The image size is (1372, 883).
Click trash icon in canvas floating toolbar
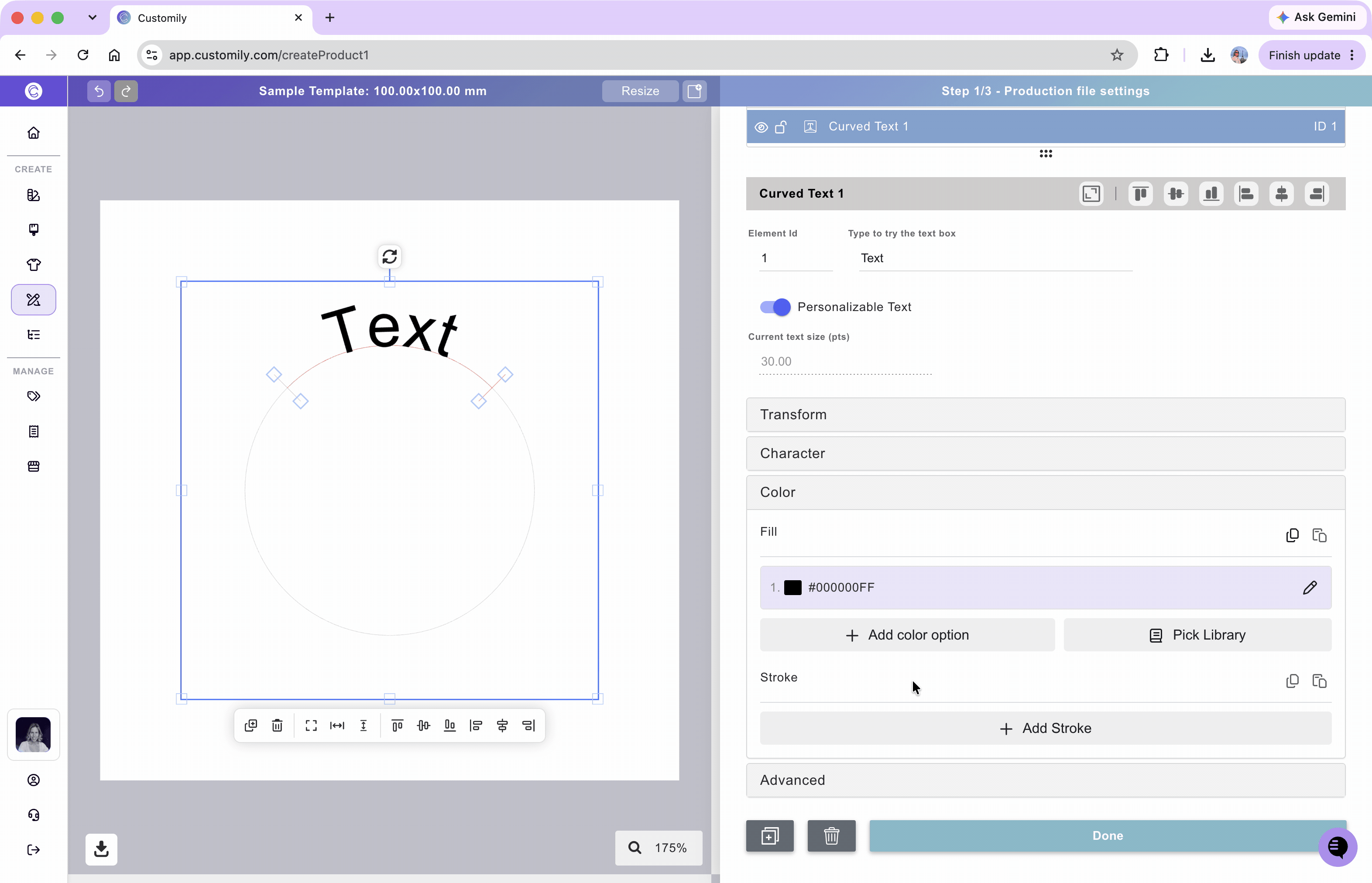277,726
